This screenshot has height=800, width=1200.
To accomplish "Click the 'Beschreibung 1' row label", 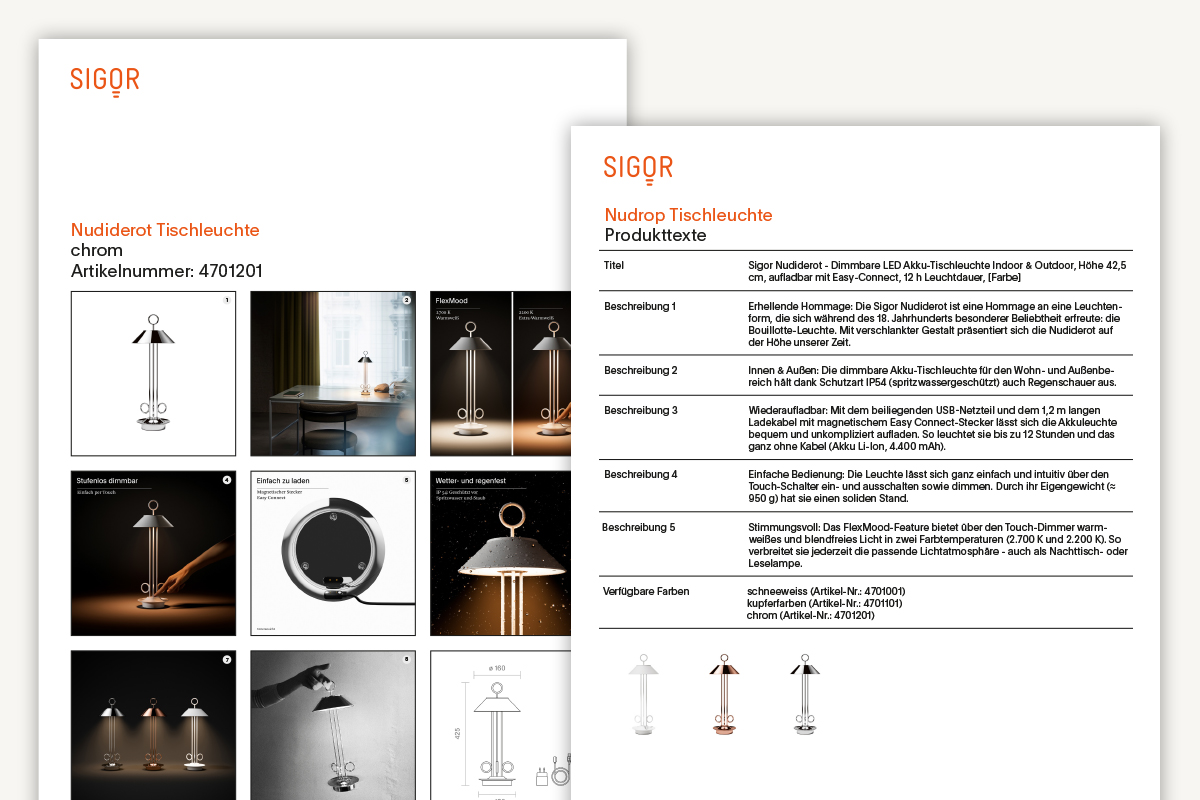I will [x=640, y=306].
